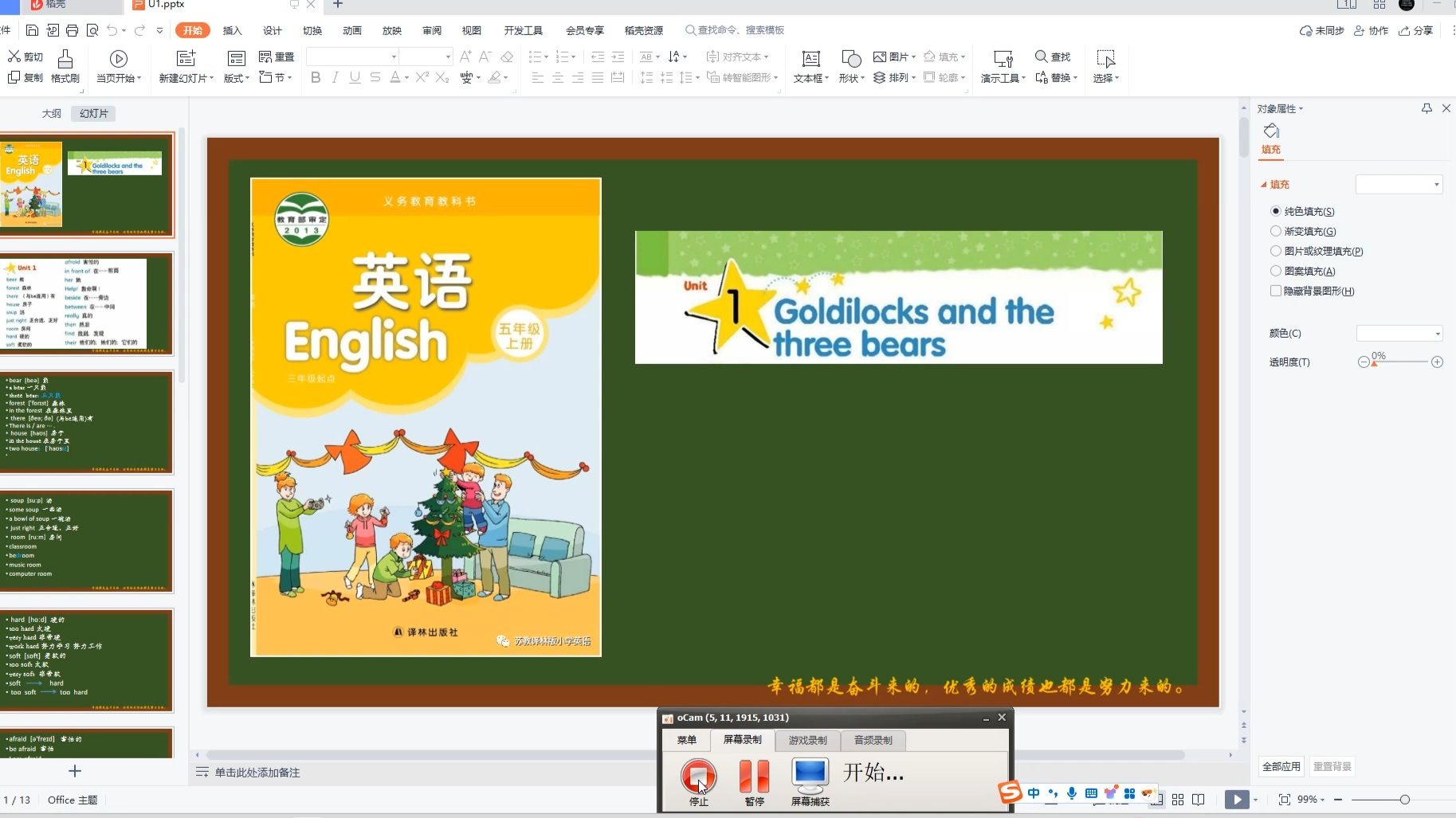Select Picture or Texture Fill (图片或纹理填充)
Image resolution: width=1456 pixels, height=818 pixels.
pos(1276,251)
